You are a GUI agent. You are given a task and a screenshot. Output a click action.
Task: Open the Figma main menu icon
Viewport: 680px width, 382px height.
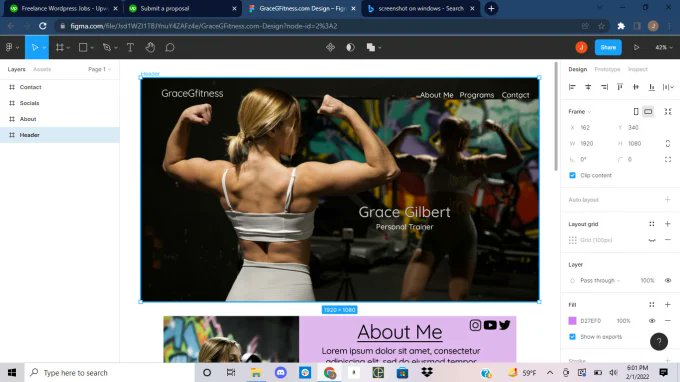tap(9, 47)
